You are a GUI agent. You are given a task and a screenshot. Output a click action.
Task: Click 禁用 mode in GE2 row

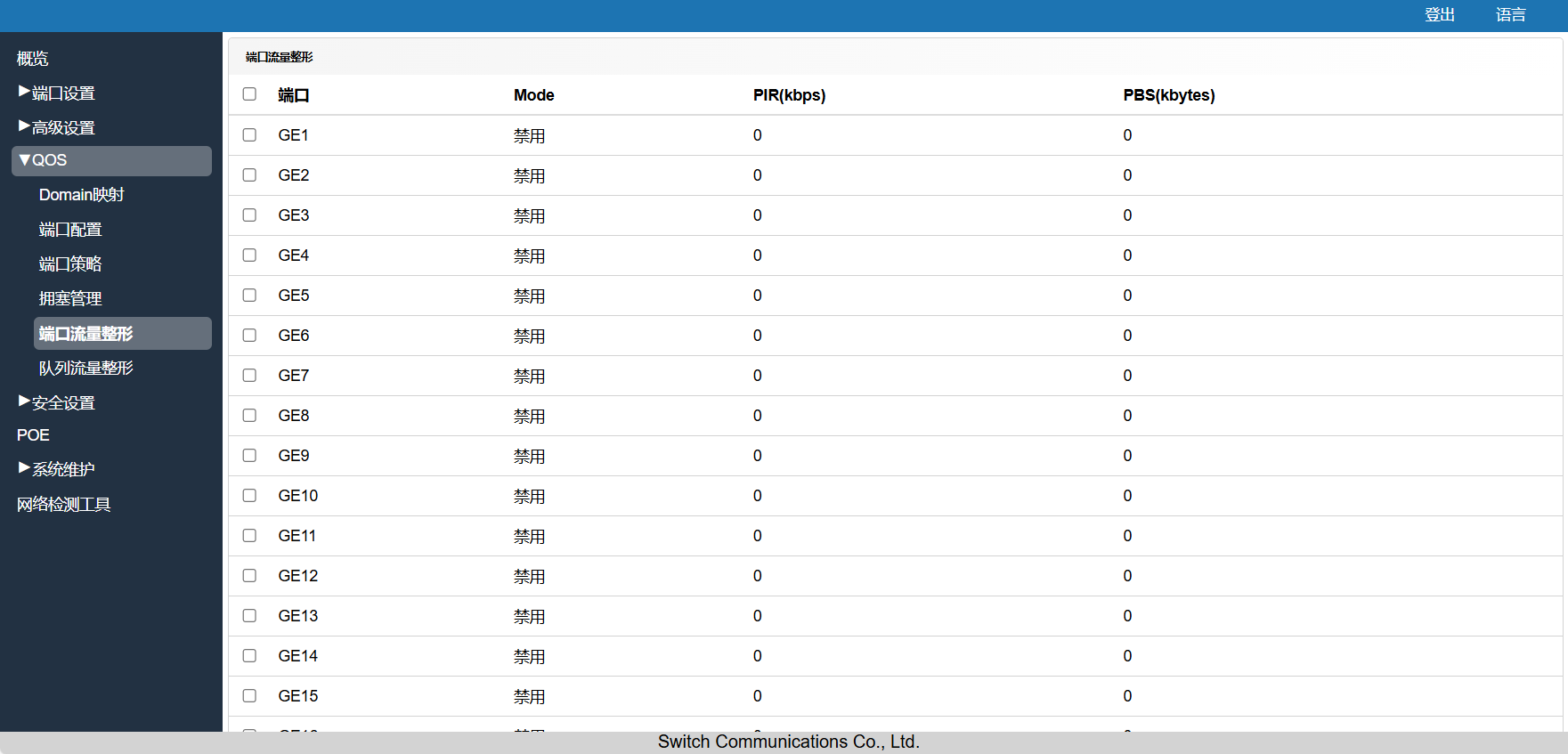(x=530, y=176)
